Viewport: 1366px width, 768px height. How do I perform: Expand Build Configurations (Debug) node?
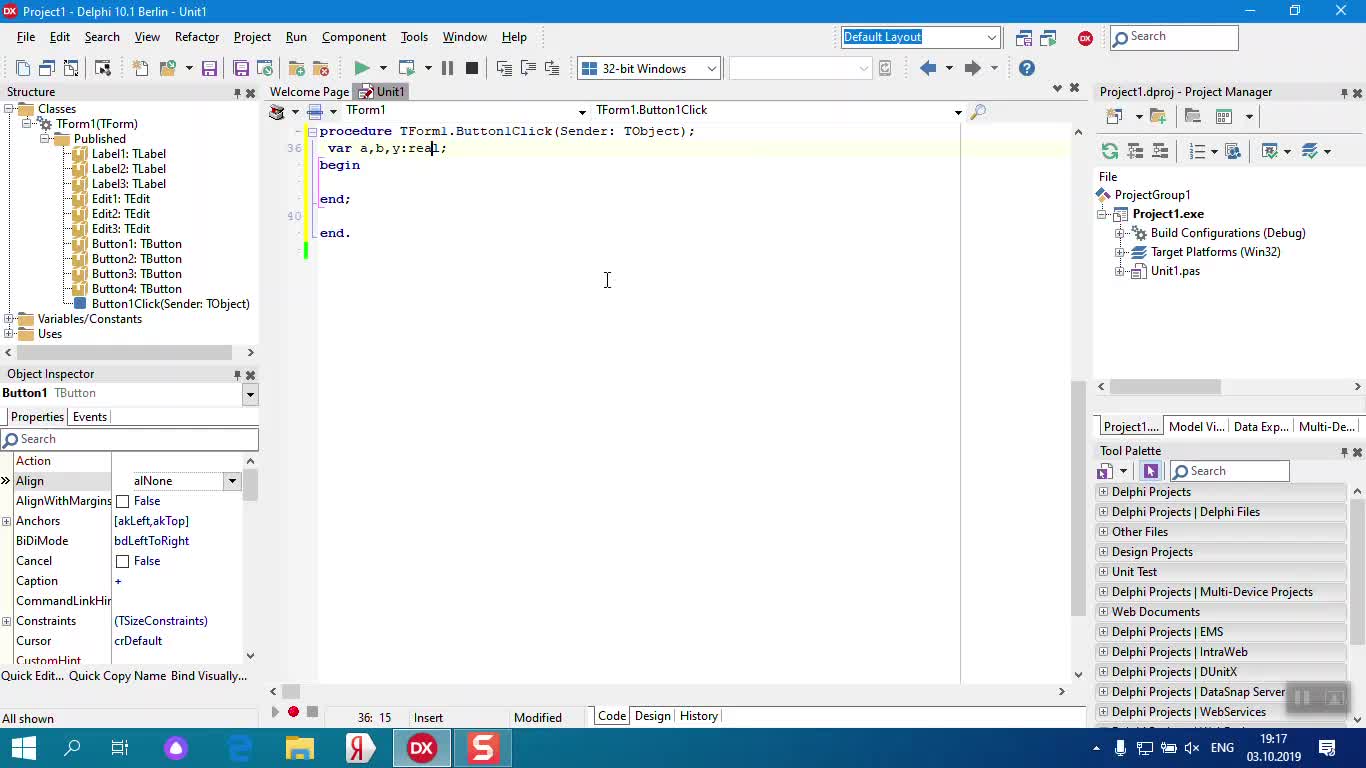pyautogui.click(x=1121, y=233)
